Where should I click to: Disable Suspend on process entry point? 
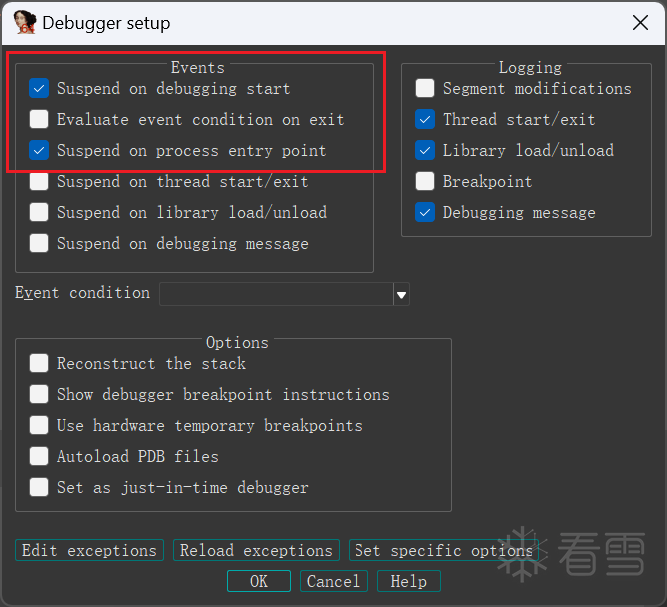pos(39,150)
